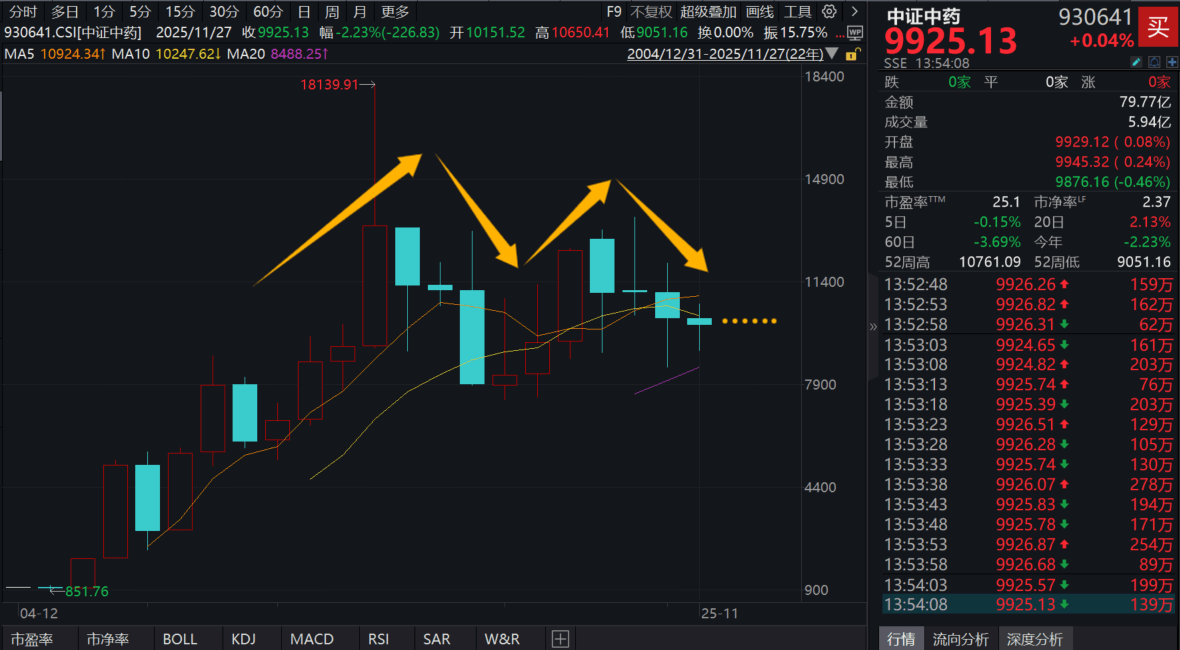1180x650 pixels.
Task: Click the WP icon in chart header
Action: tap(855, 32)
